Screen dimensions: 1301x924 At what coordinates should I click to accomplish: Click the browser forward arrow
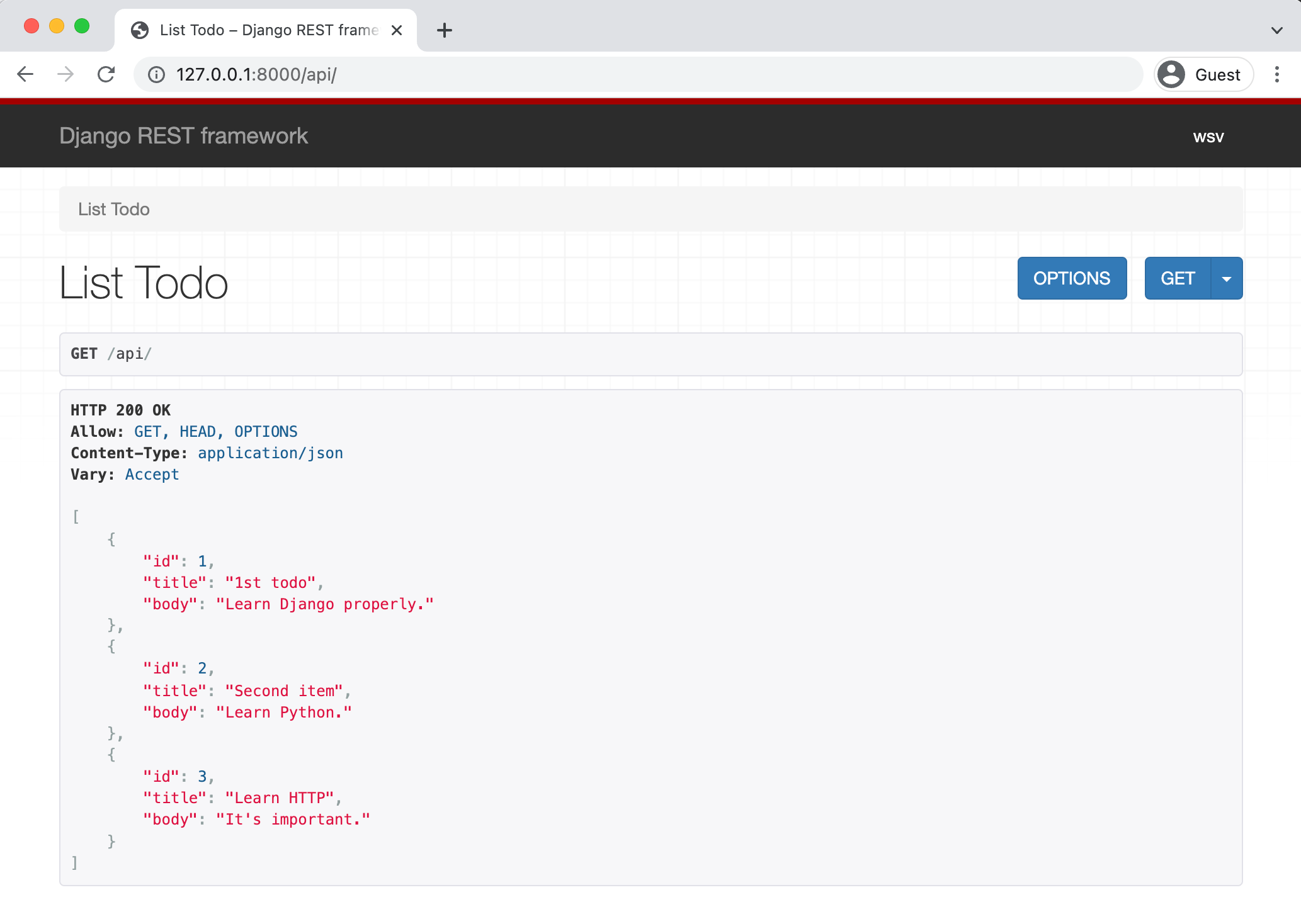pos(65,74)
